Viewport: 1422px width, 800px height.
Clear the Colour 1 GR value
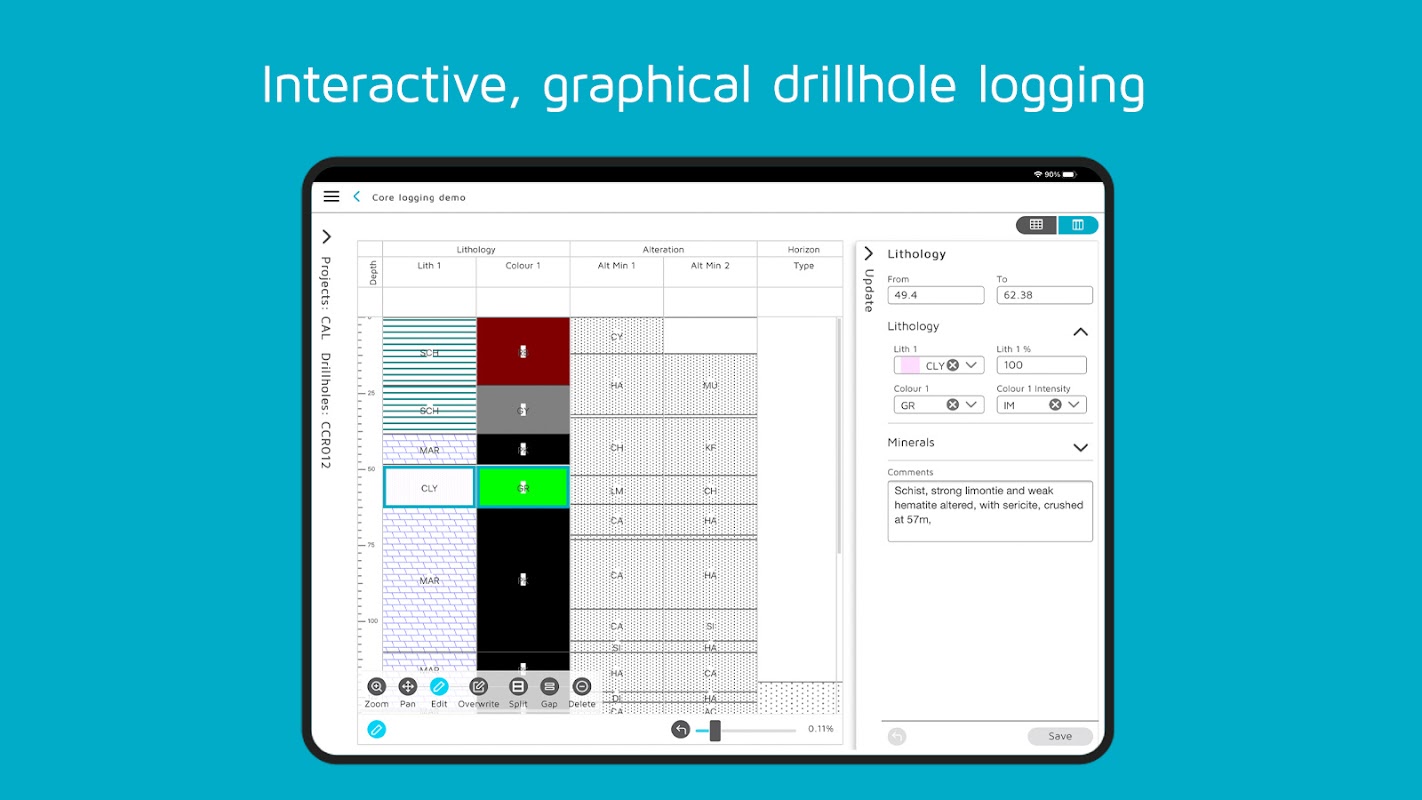[953, 405]
